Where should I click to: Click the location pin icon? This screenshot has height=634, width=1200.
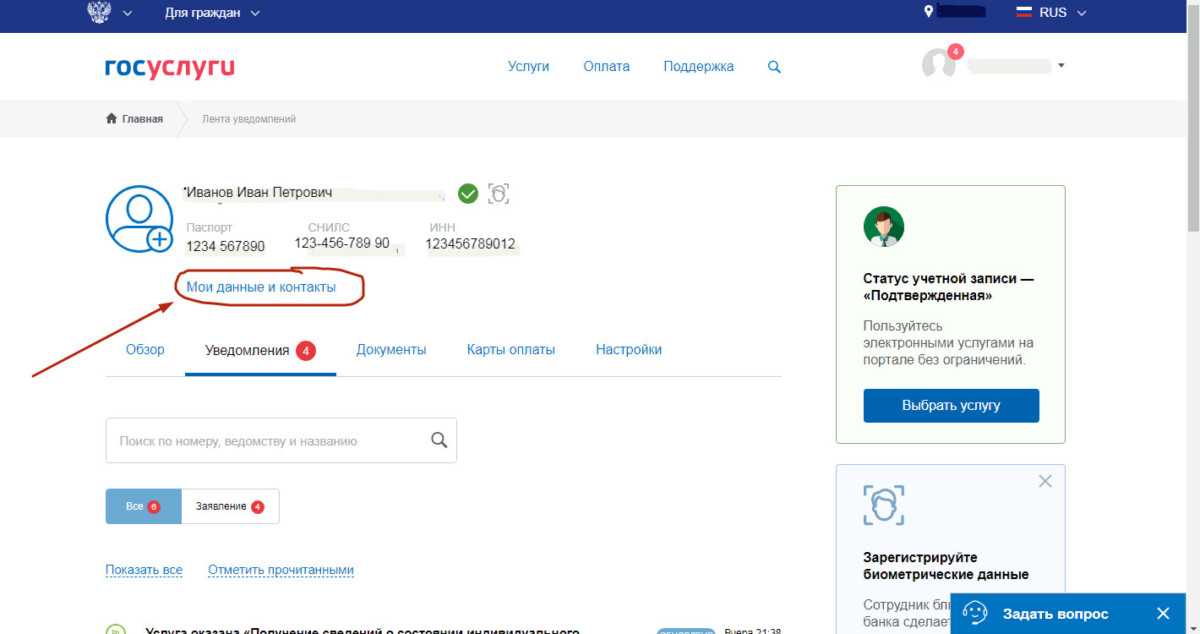pos(929,12)
